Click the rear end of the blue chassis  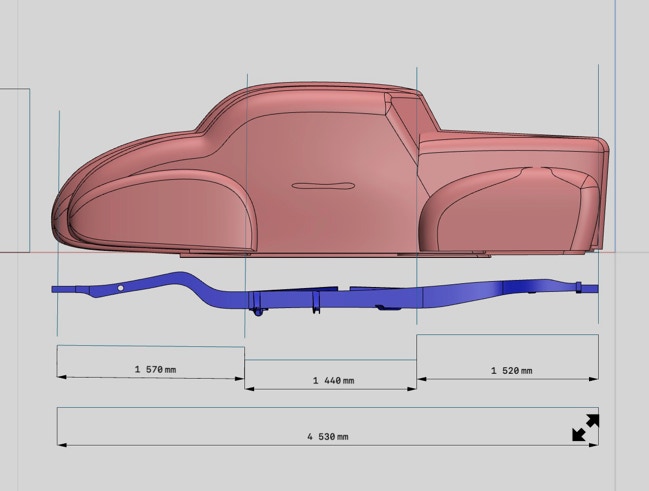(585, 290)
